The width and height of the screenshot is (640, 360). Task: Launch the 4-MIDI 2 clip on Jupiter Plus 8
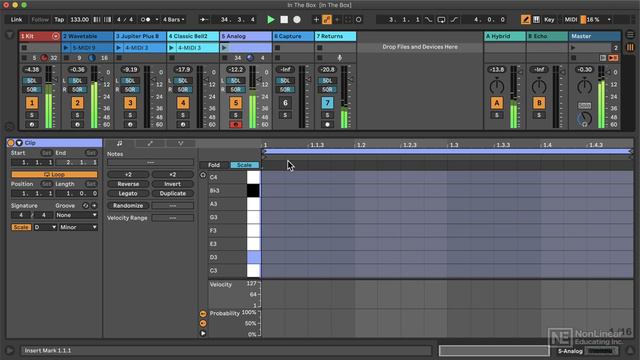pos(119,48)
